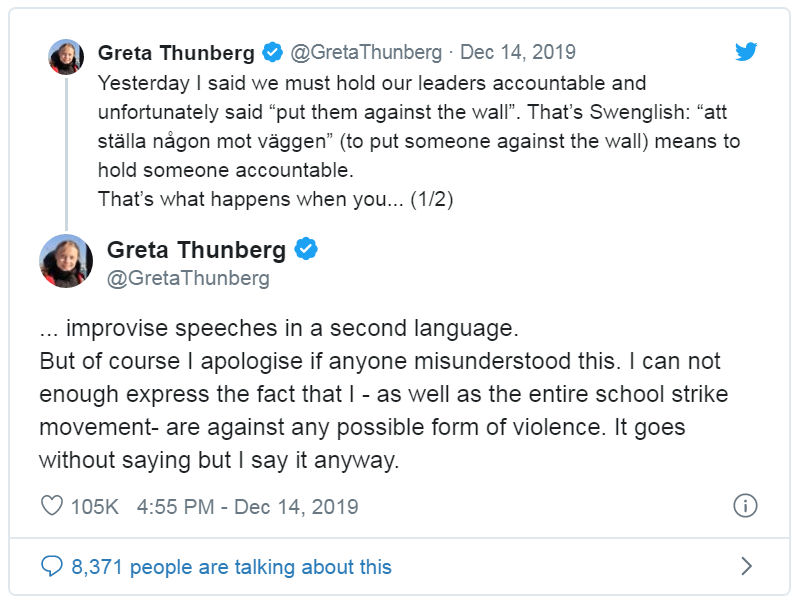The width and height of the screenshot is (798, 602).
Task: Open the Twitter Ads info icon
Action: coord(745,506)
